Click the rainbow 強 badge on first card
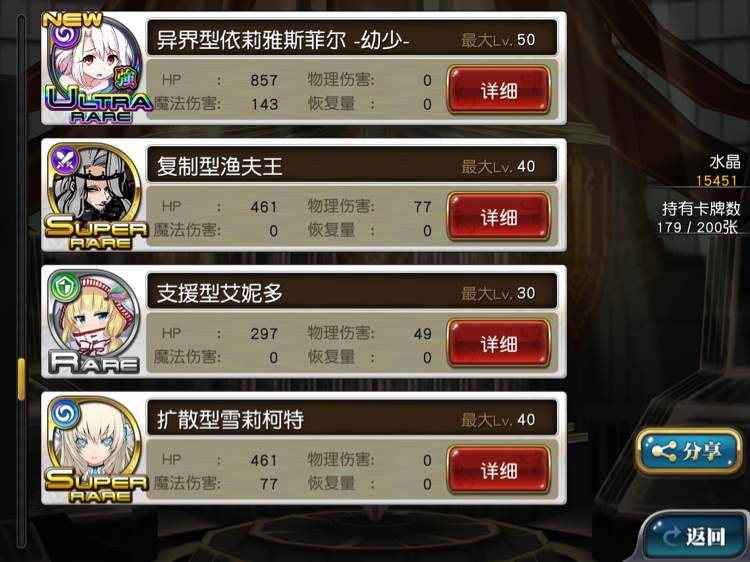 click(x=125, y=77)
